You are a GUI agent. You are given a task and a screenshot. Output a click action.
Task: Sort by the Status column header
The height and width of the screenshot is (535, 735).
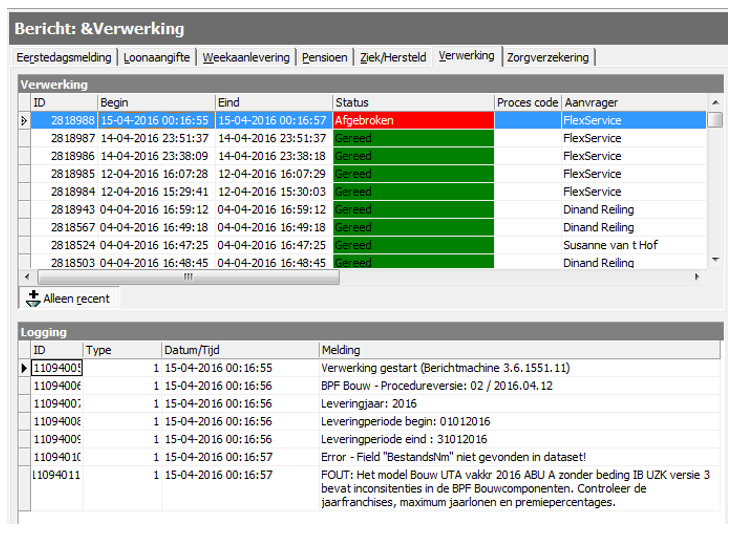pos(412,102)
